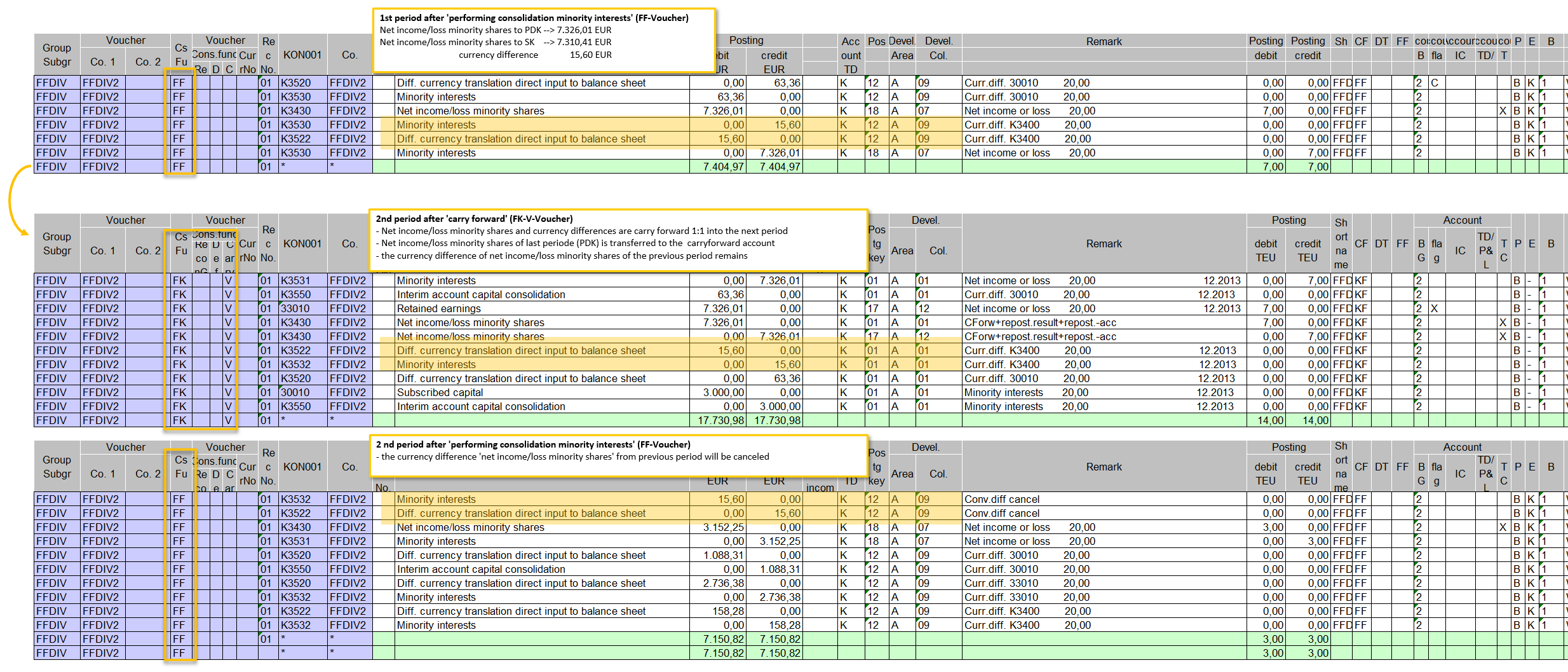Screen dimensions: 1568x672
Task: Click account cell K3522 in the first table
Action: tap(302, 139)
